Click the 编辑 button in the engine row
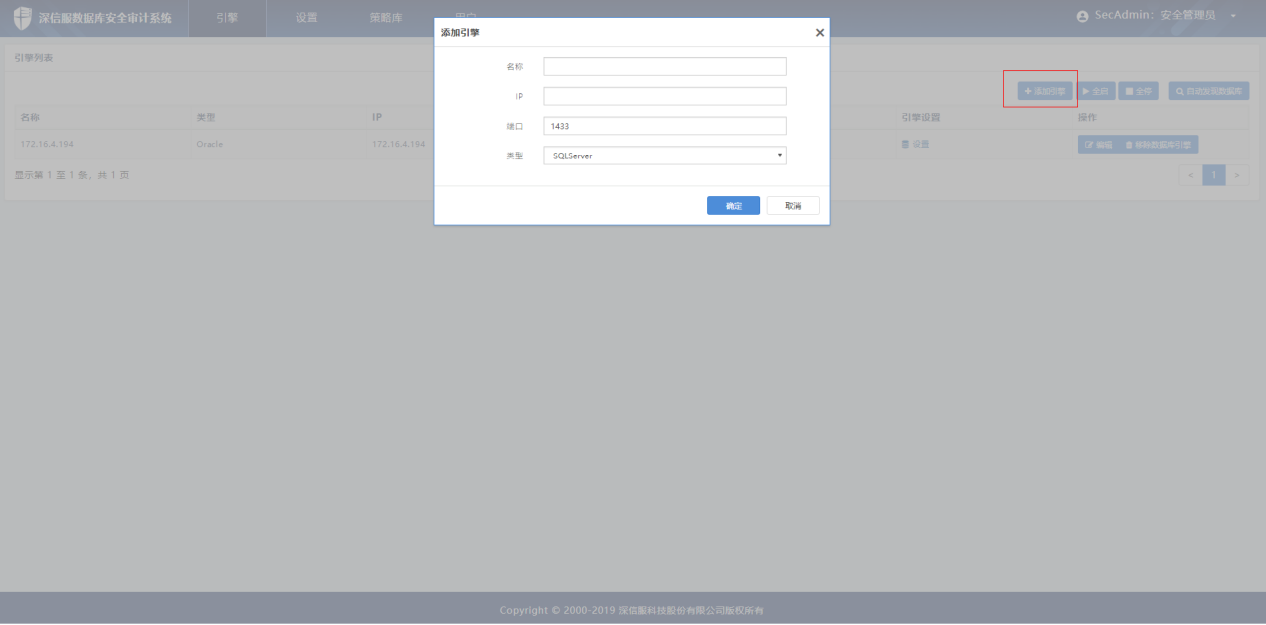The image size is (1266, 625). click(1098, 145)
